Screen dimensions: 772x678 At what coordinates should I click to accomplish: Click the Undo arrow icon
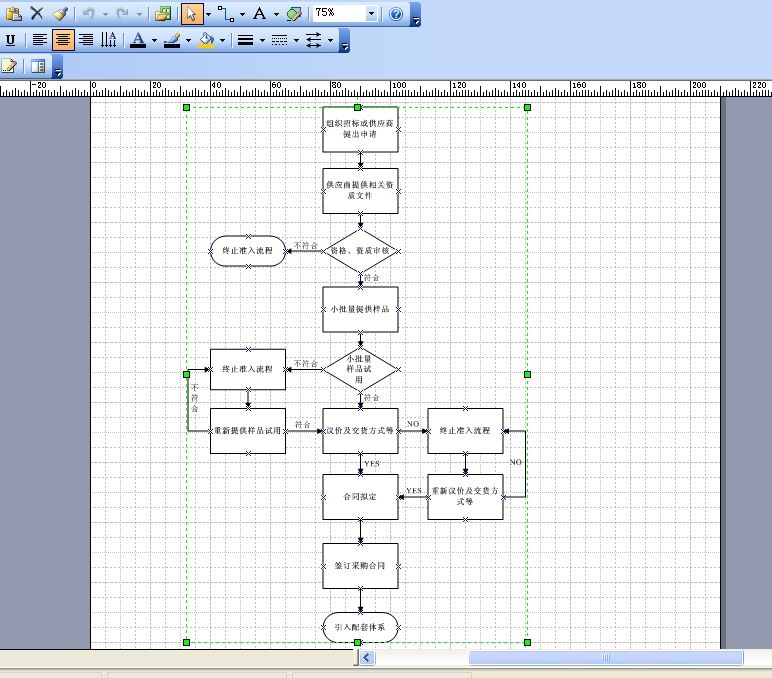point(89,14)
